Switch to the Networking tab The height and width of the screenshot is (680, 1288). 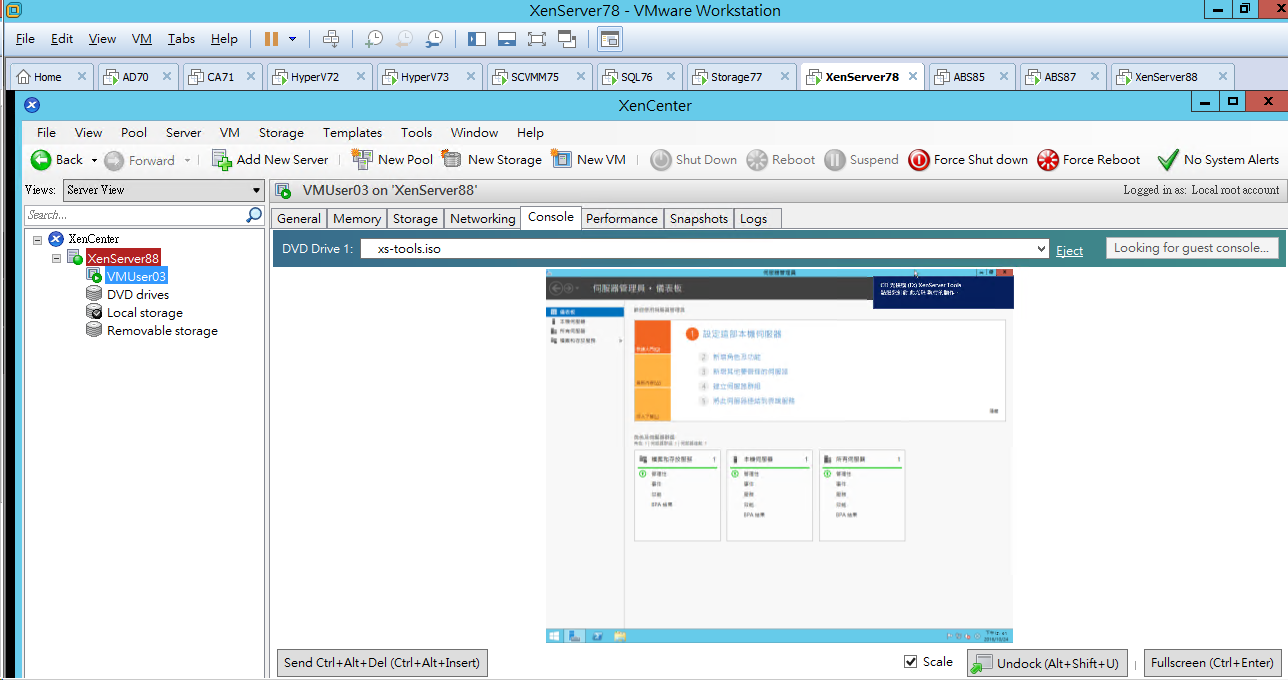pos(483,218)
